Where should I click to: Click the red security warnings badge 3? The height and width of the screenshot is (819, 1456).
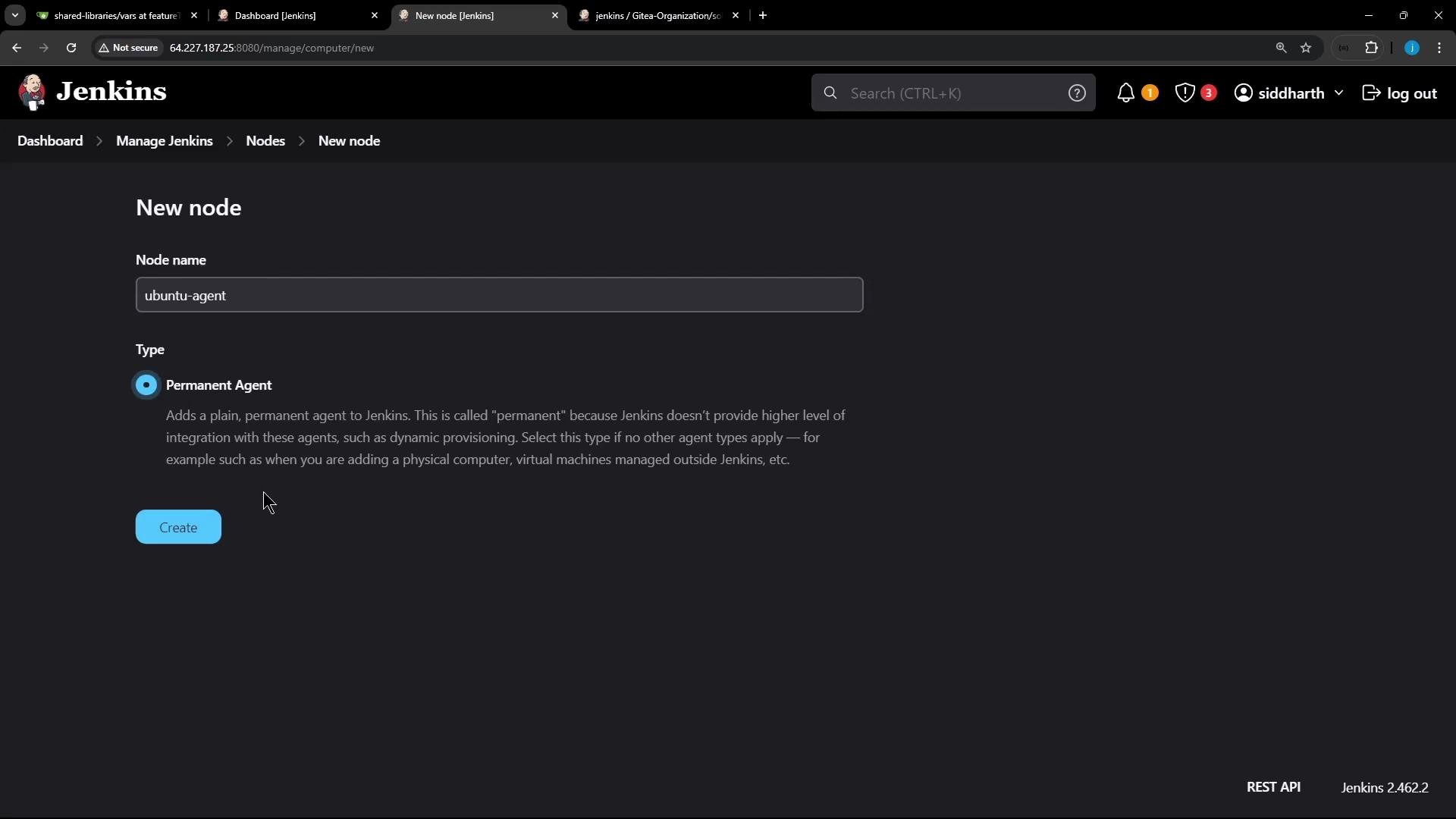[1209, 93]
